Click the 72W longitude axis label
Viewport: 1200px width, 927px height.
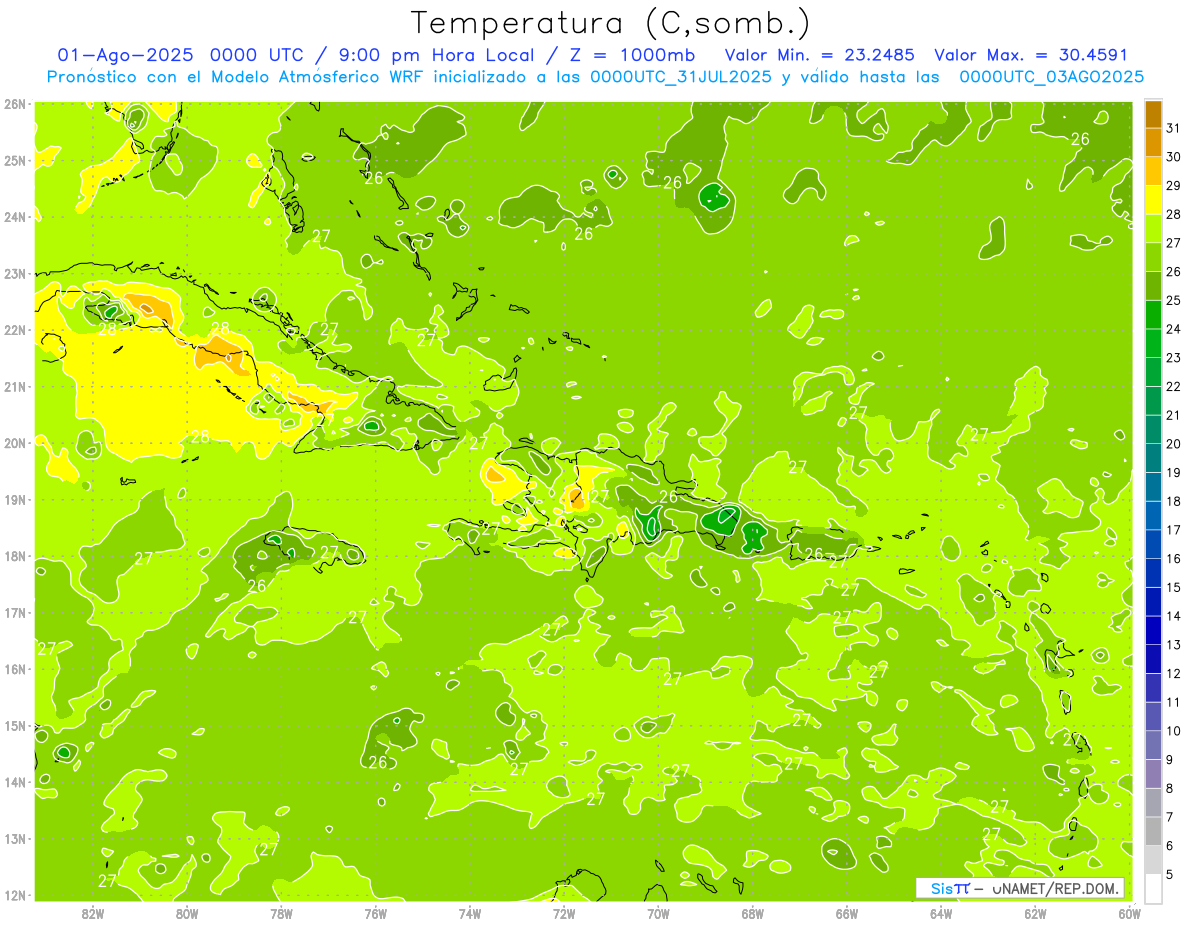(x=564, y=912)
